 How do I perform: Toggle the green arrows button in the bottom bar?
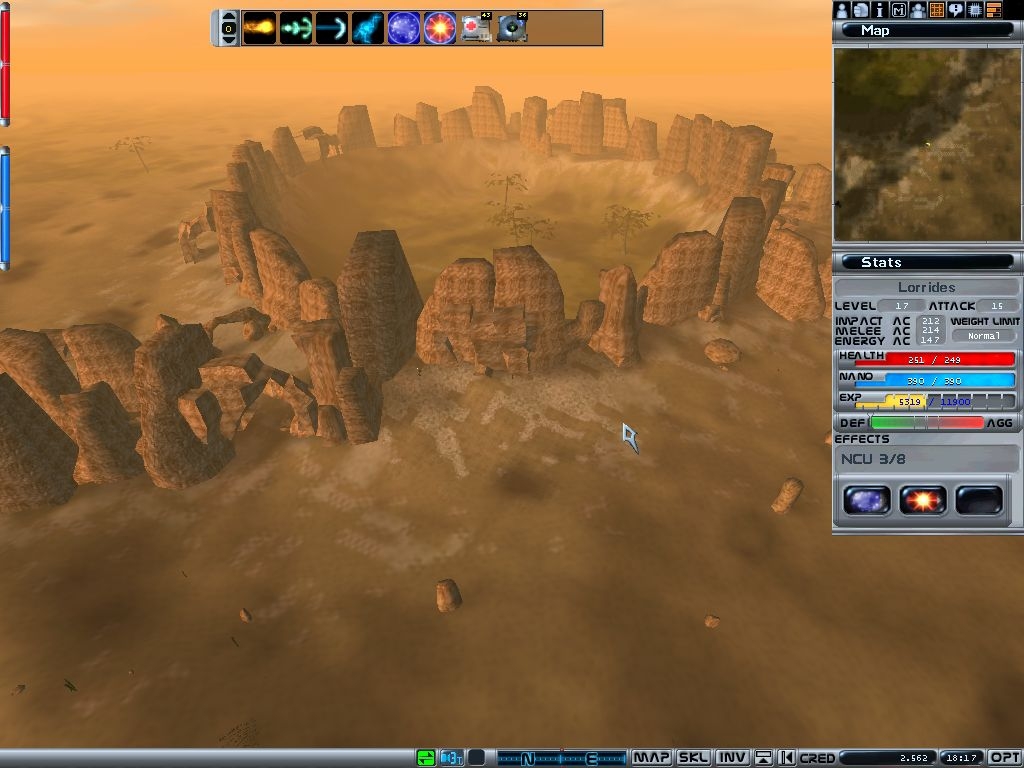point(427,758)
